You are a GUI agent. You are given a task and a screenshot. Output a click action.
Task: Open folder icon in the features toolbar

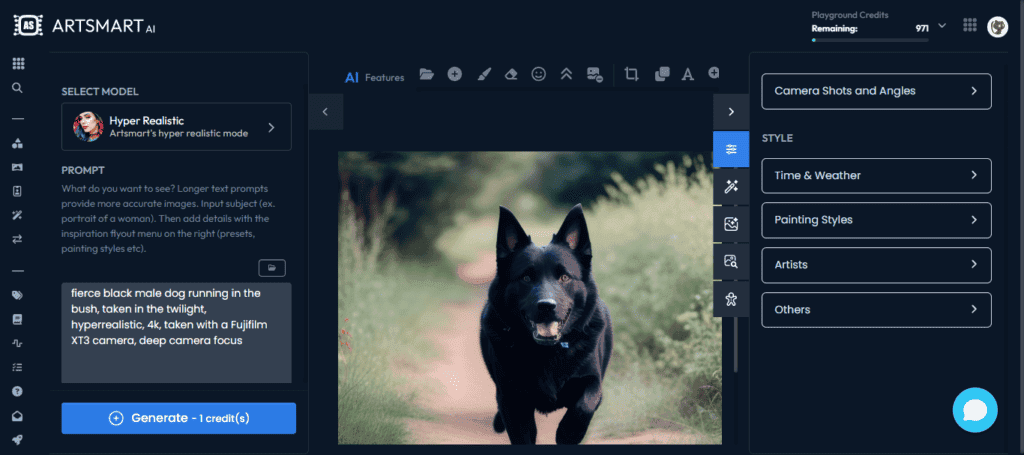[x=427, y=74]
